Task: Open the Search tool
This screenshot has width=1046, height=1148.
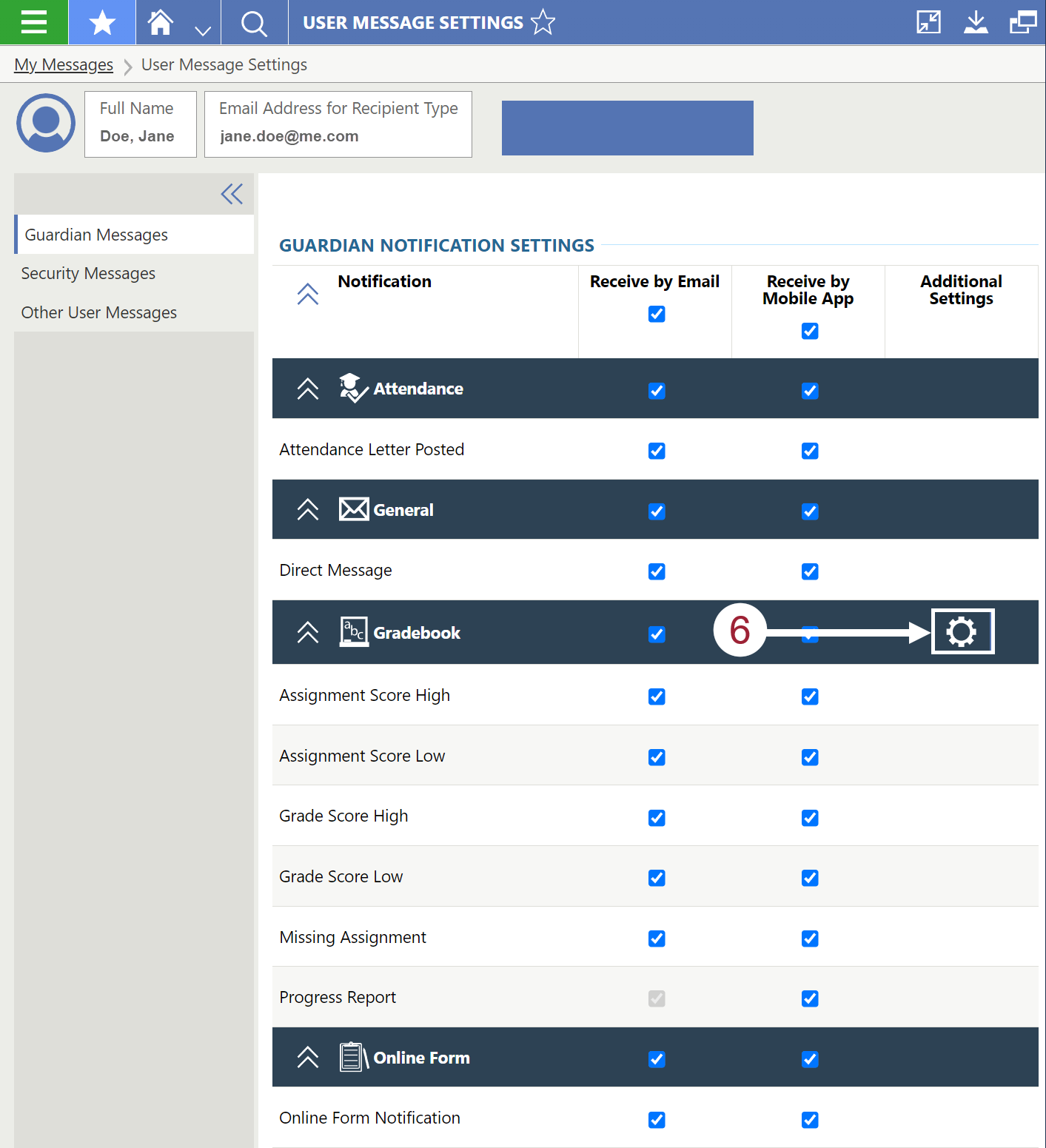Action: pos(254,22)
